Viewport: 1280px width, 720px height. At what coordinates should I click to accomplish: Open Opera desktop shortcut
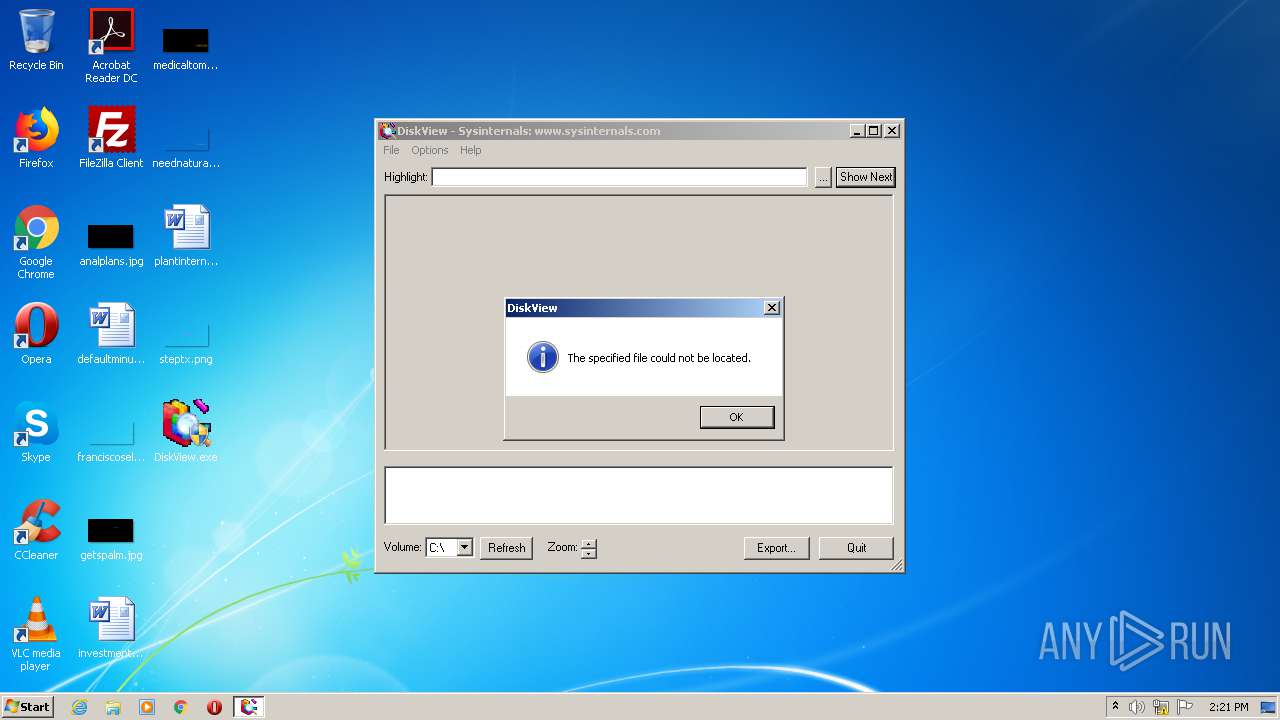(x=36, y=334)
